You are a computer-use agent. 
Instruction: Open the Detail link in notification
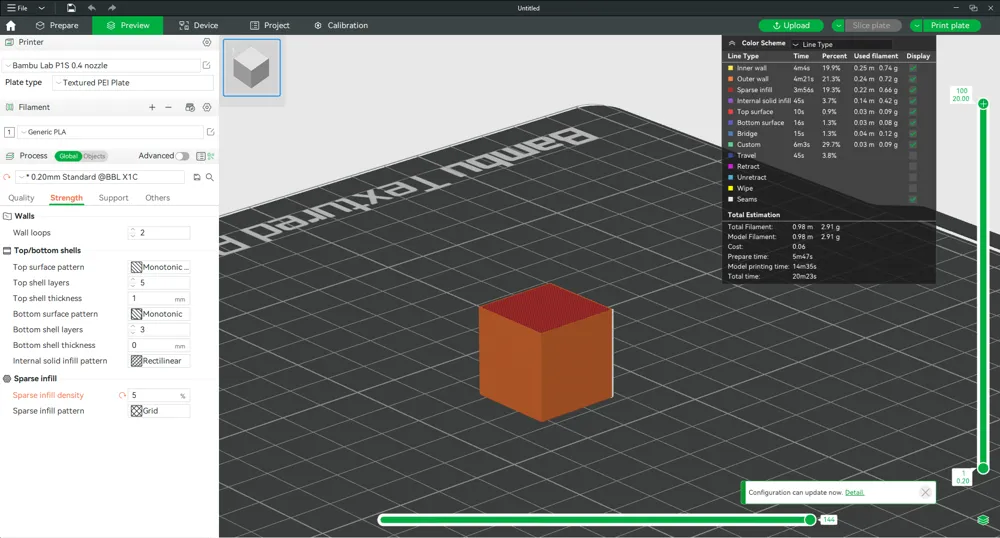click(x=854, y=493)
